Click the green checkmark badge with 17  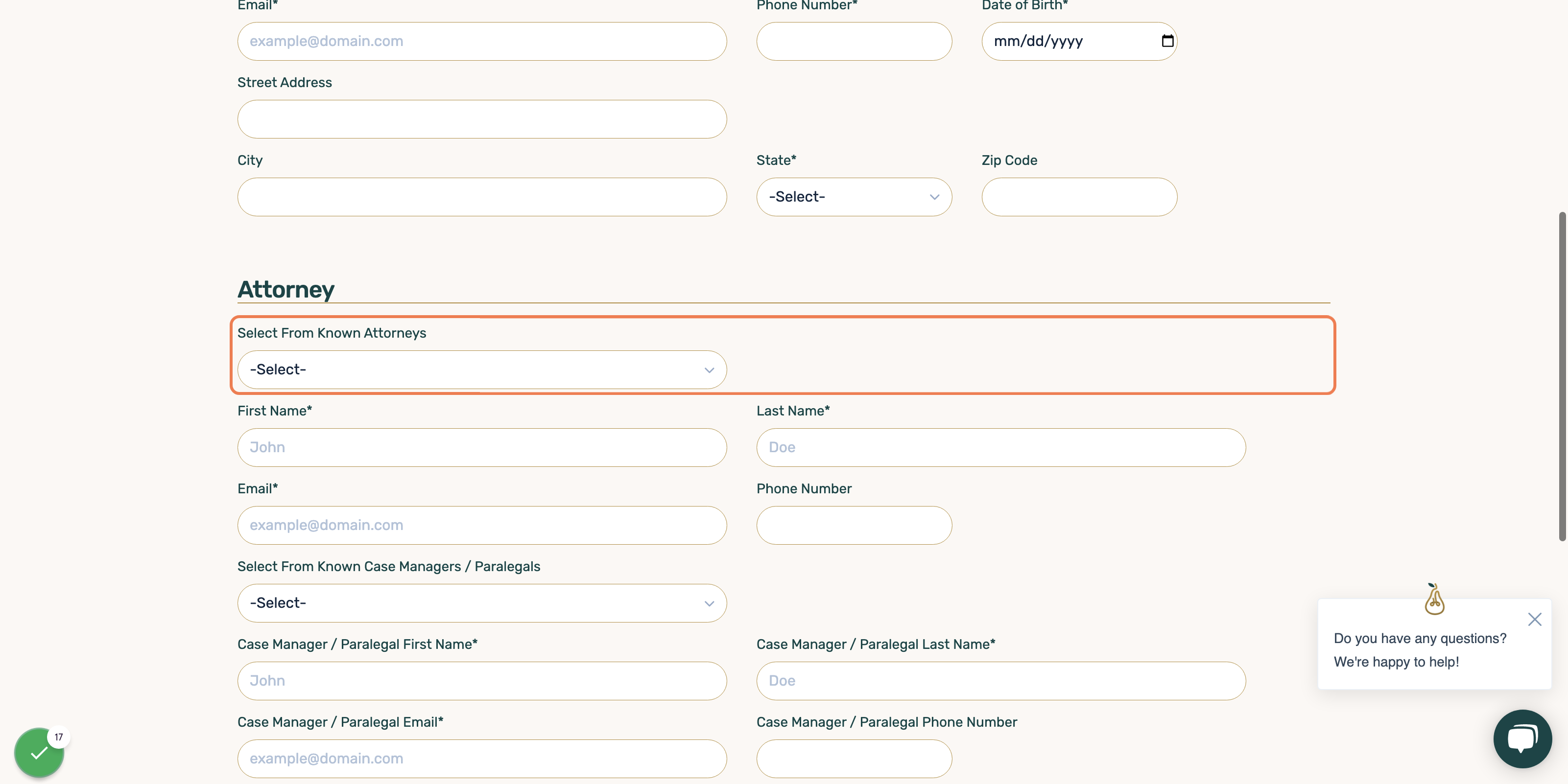[x=40, y=752]
